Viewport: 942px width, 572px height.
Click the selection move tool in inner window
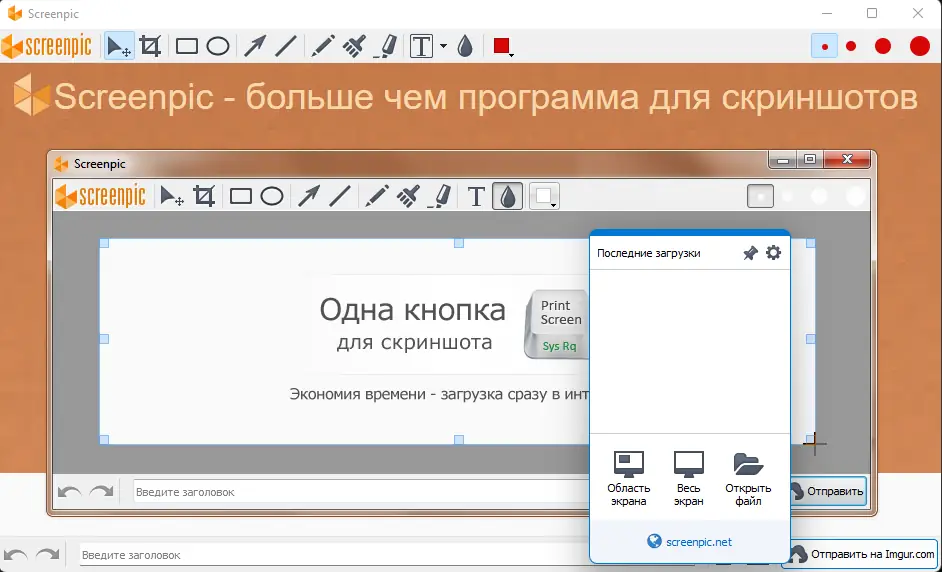click(x=172, y=196)
